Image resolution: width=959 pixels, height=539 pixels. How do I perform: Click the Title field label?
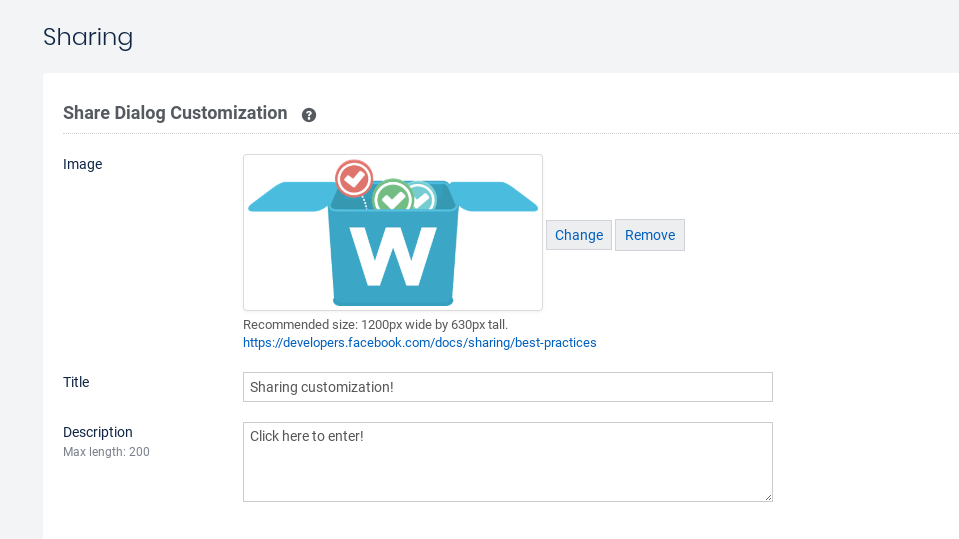coord(76,382)
